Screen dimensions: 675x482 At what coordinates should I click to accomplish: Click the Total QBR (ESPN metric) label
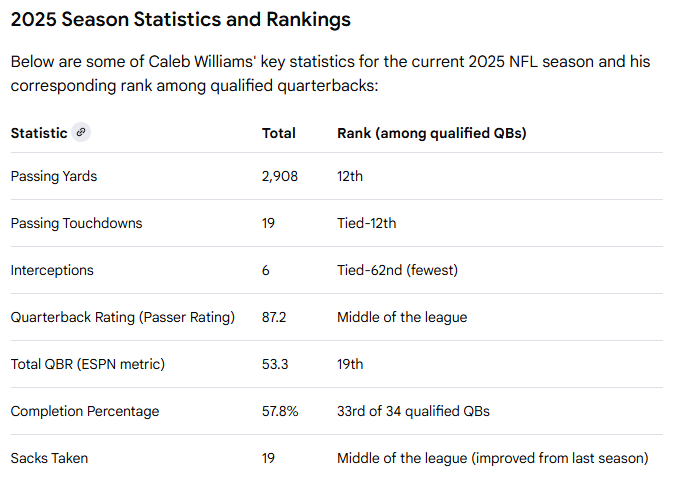(88, 364)
